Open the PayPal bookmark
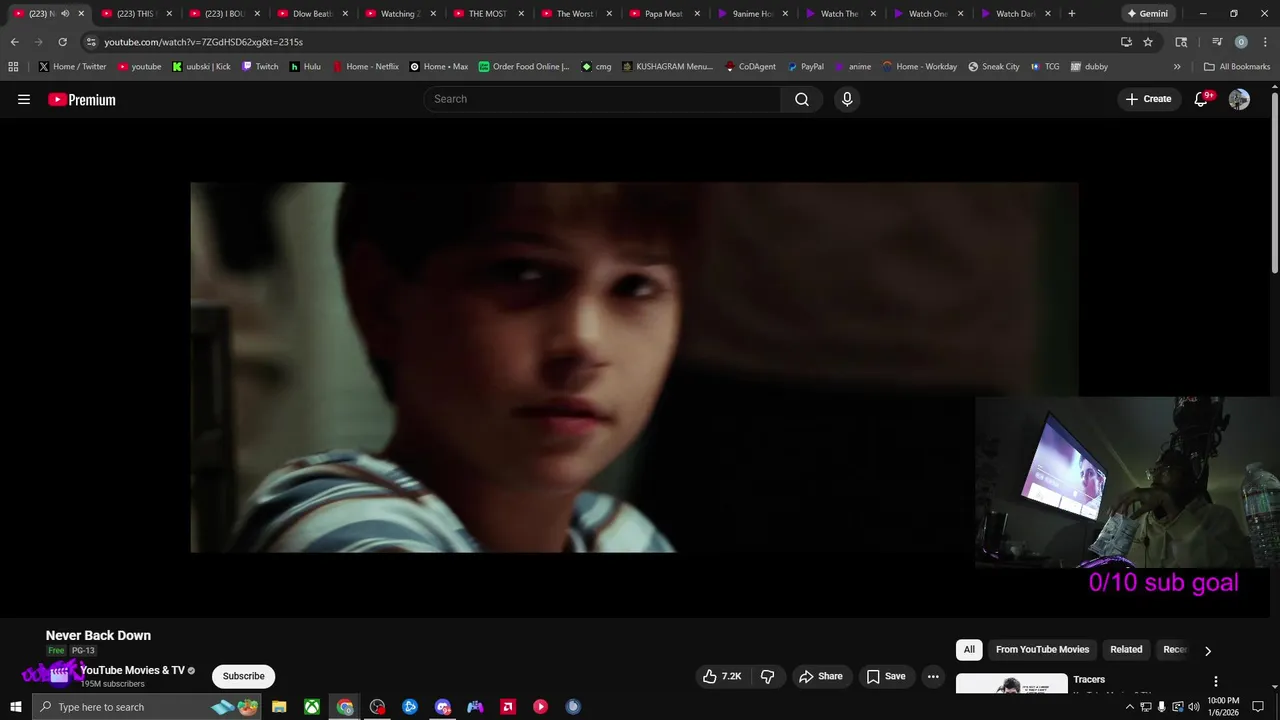The image size is (1280, 720). 805,67
